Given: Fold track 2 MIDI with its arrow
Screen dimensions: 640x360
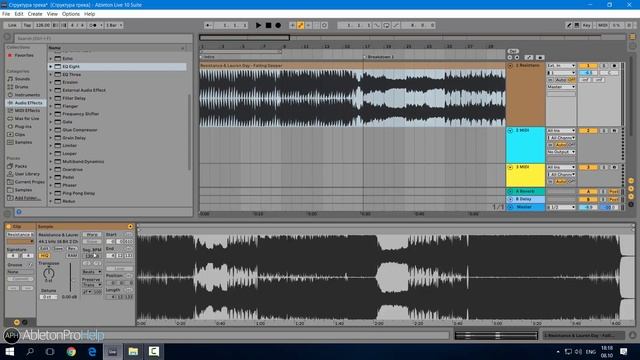Looking at the screenshot, I should (x=510, y=131).
